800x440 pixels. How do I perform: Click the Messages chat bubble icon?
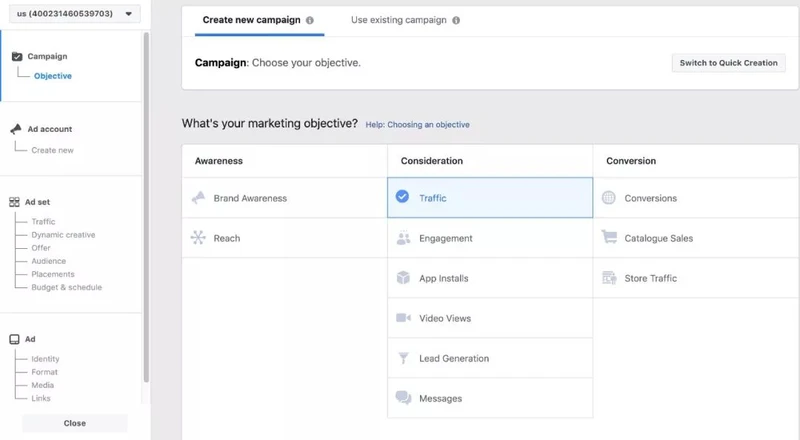click(404, 398)
